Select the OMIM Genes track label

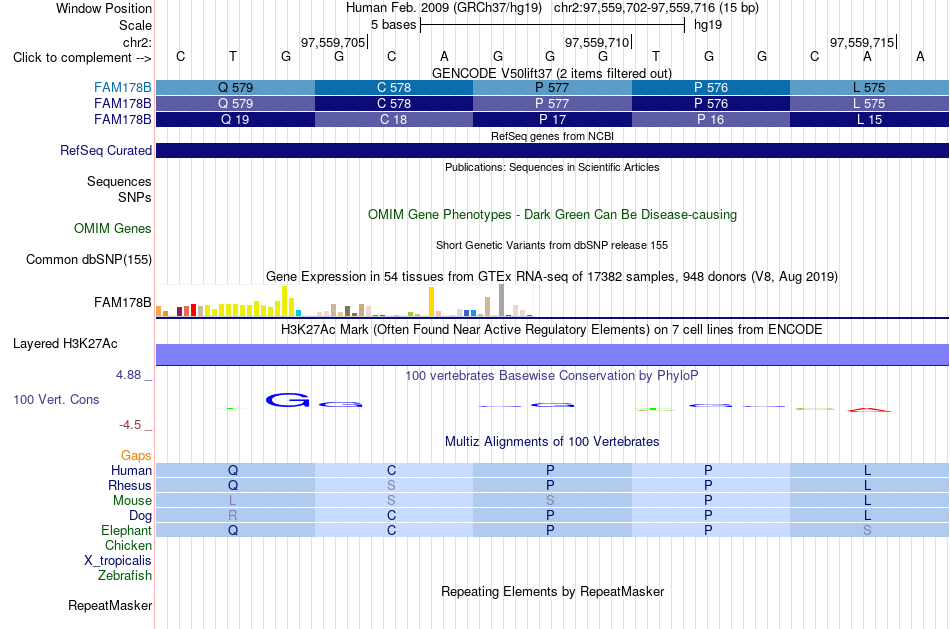pyautogui.click(x=113, y=228)
